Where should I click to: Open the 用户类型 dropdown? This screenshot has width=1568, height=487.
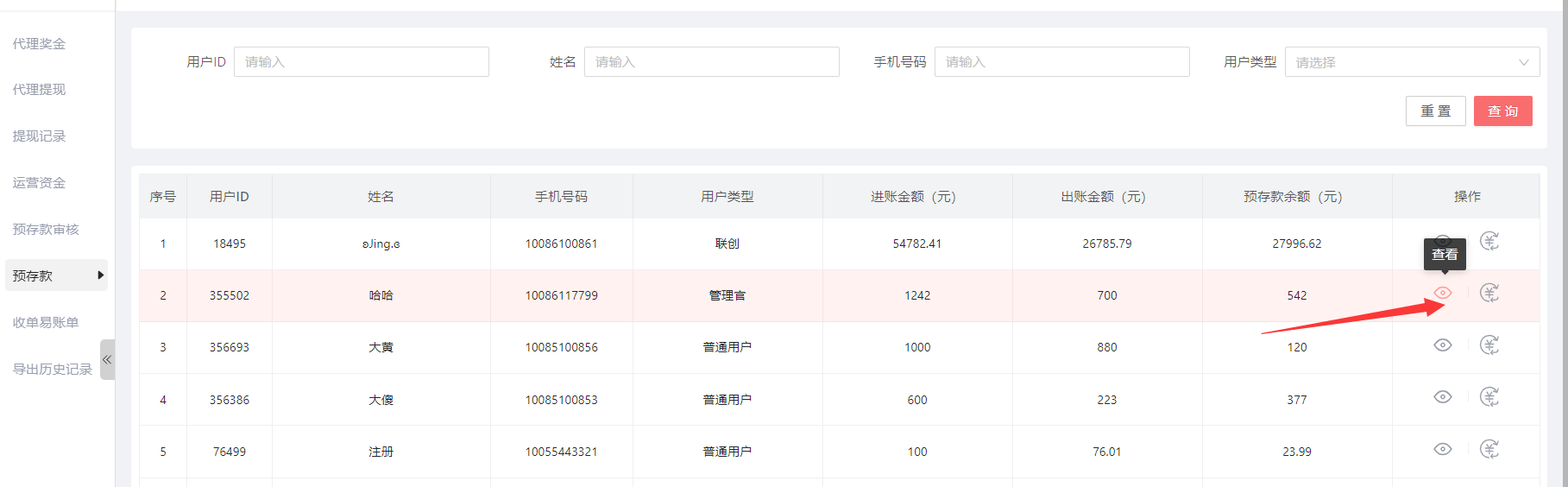point(1411,62)
